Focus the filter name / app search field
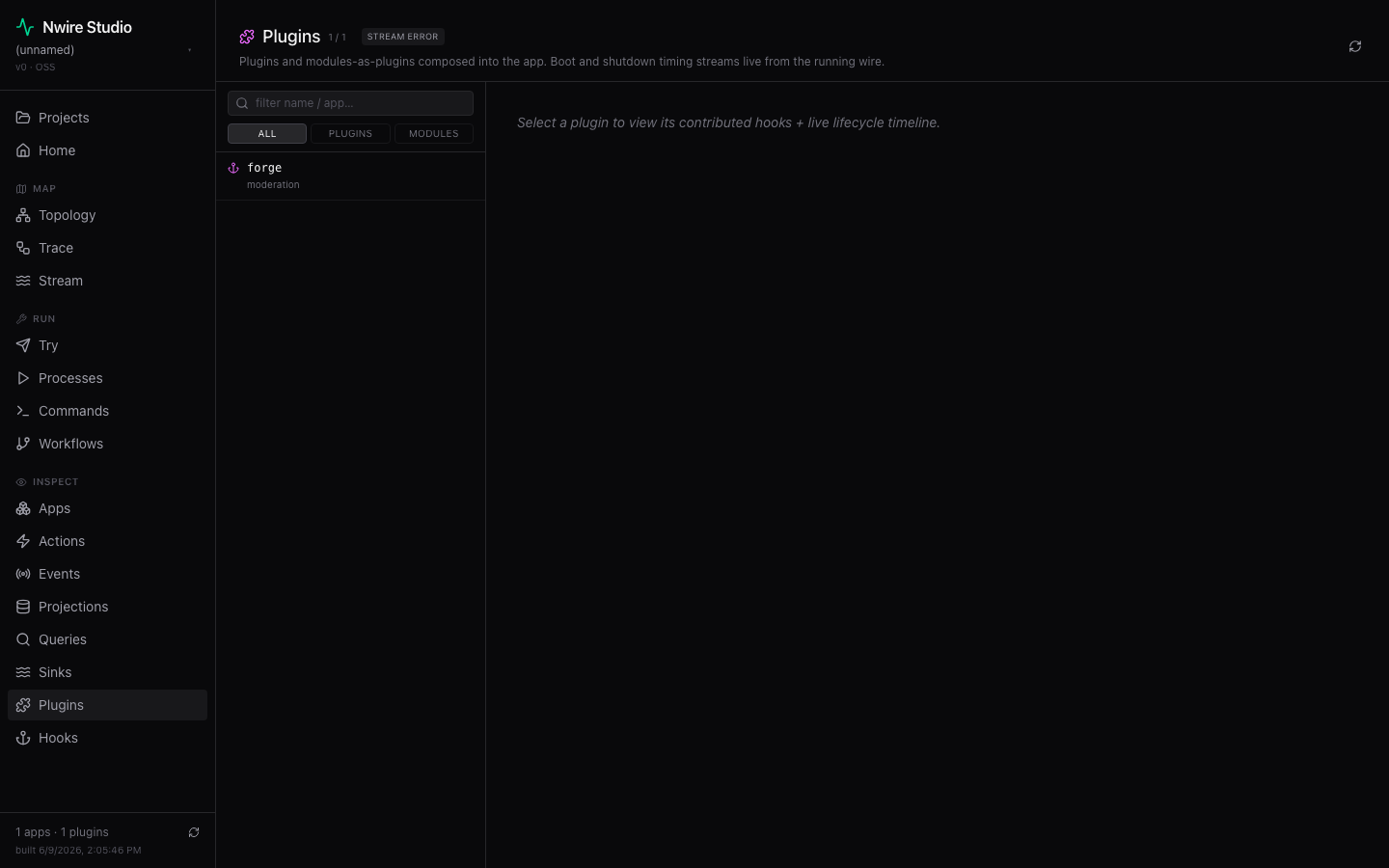Viewport: 1389px width, 868px height. pos(350,103)
